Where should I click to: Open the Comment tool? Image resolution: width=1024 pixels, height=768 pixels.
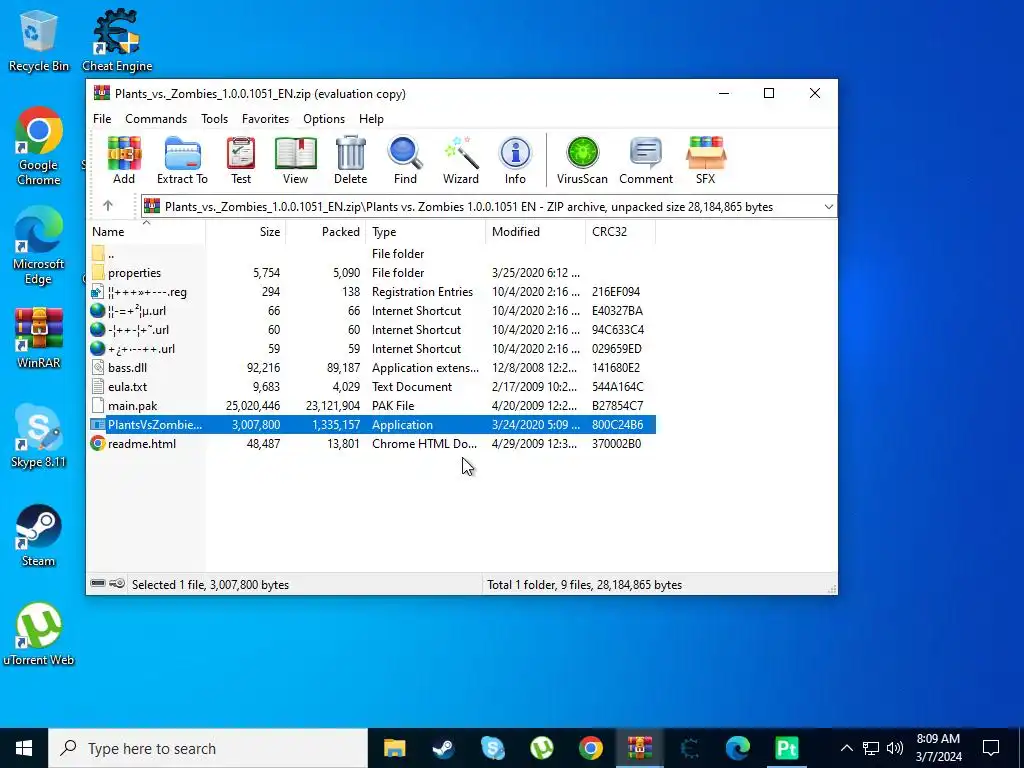646,160
